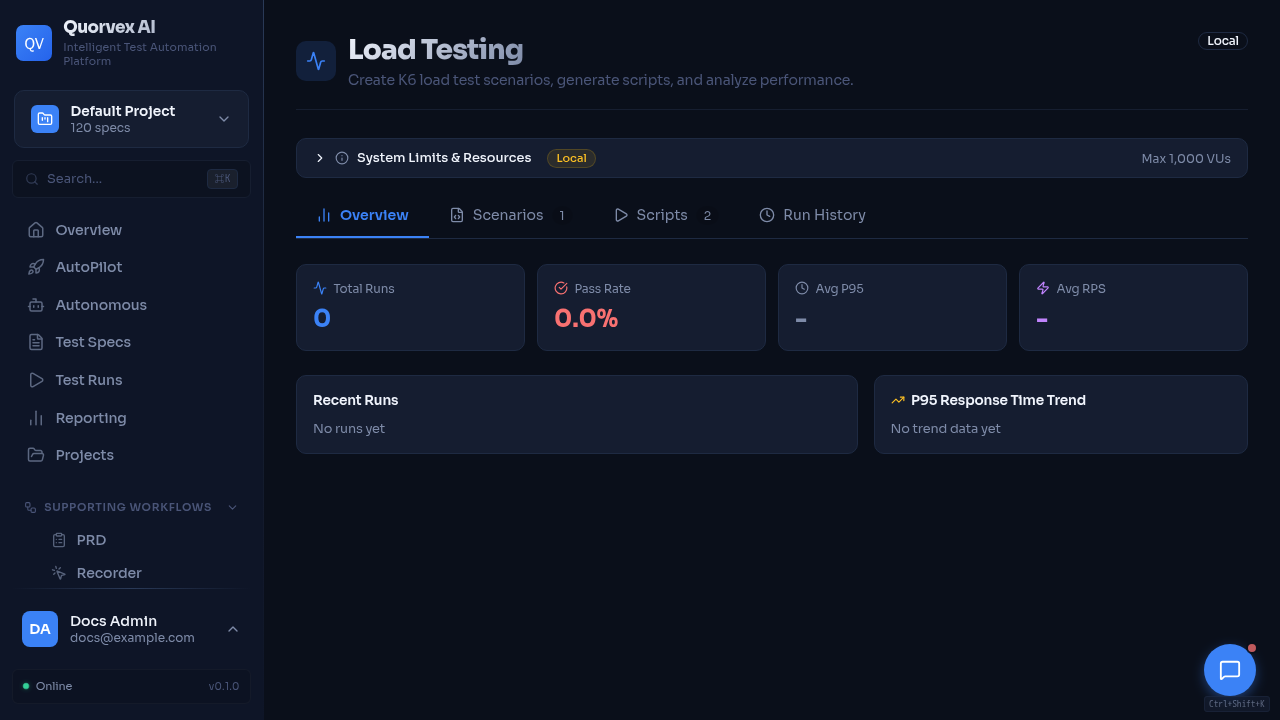Click the Load Testing activity pulse icon

316,61
